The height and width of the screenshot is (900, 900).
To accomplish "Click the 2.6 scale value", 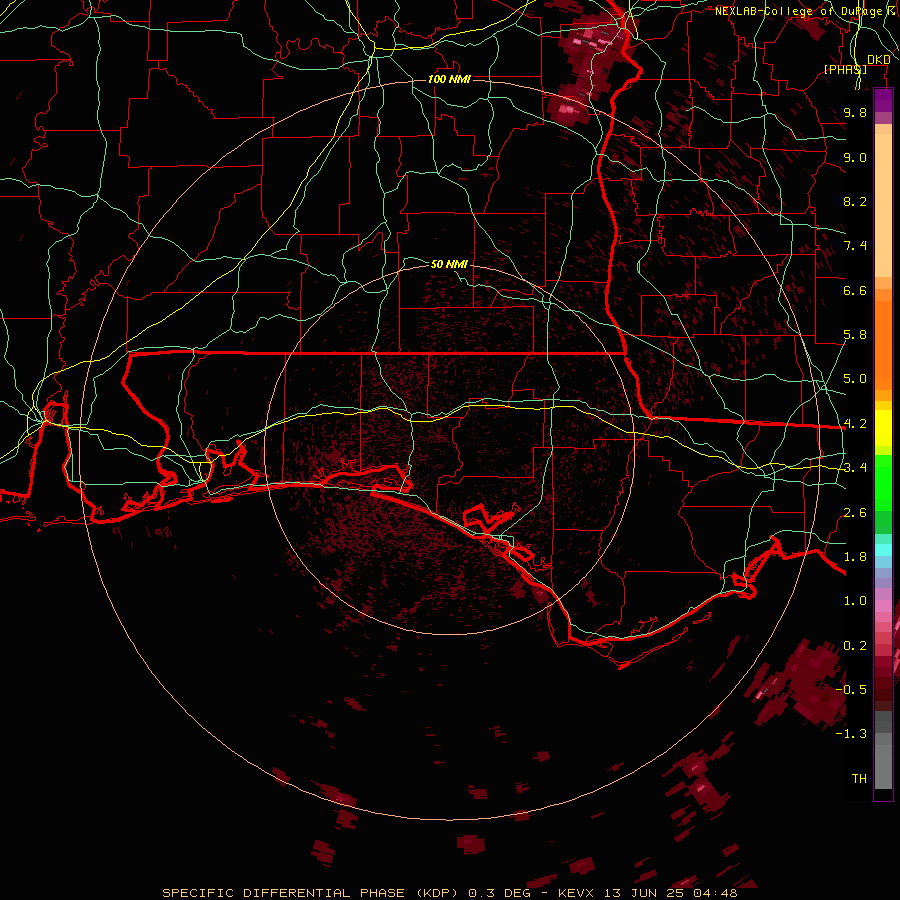I will coord(855,513).
